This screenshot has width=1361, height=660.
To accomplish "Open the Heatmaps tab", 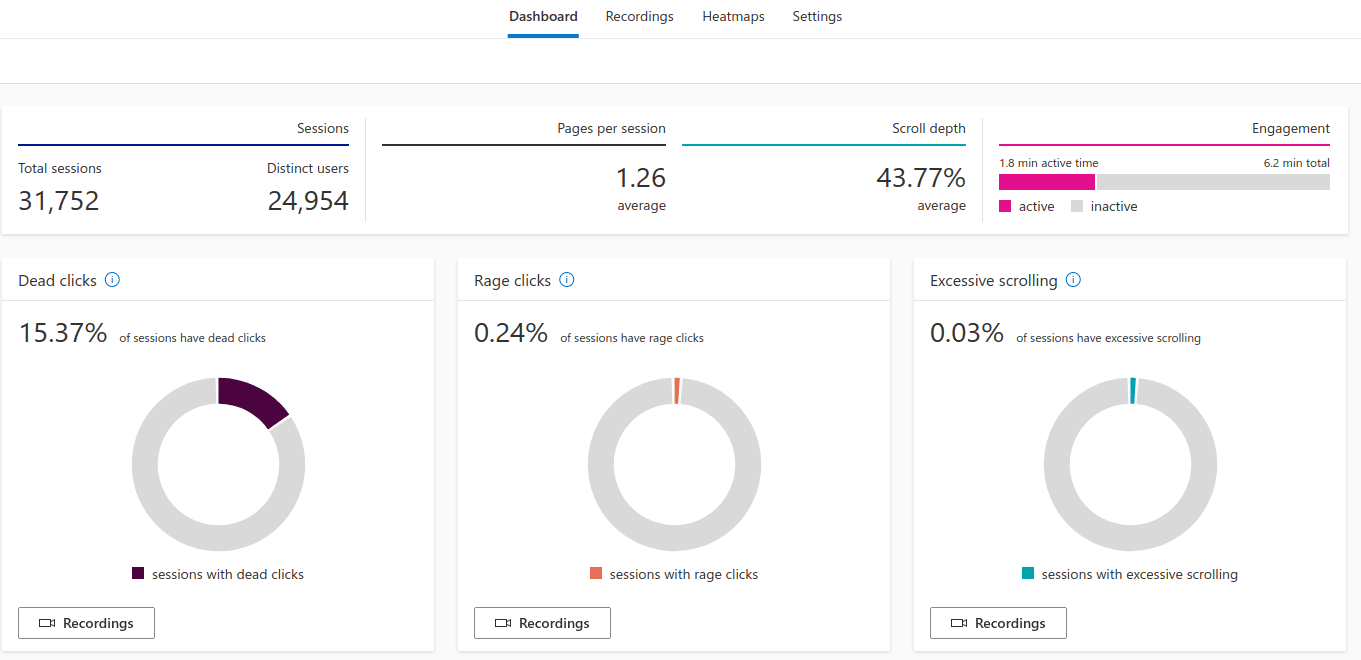I will [x=733, y=17].
